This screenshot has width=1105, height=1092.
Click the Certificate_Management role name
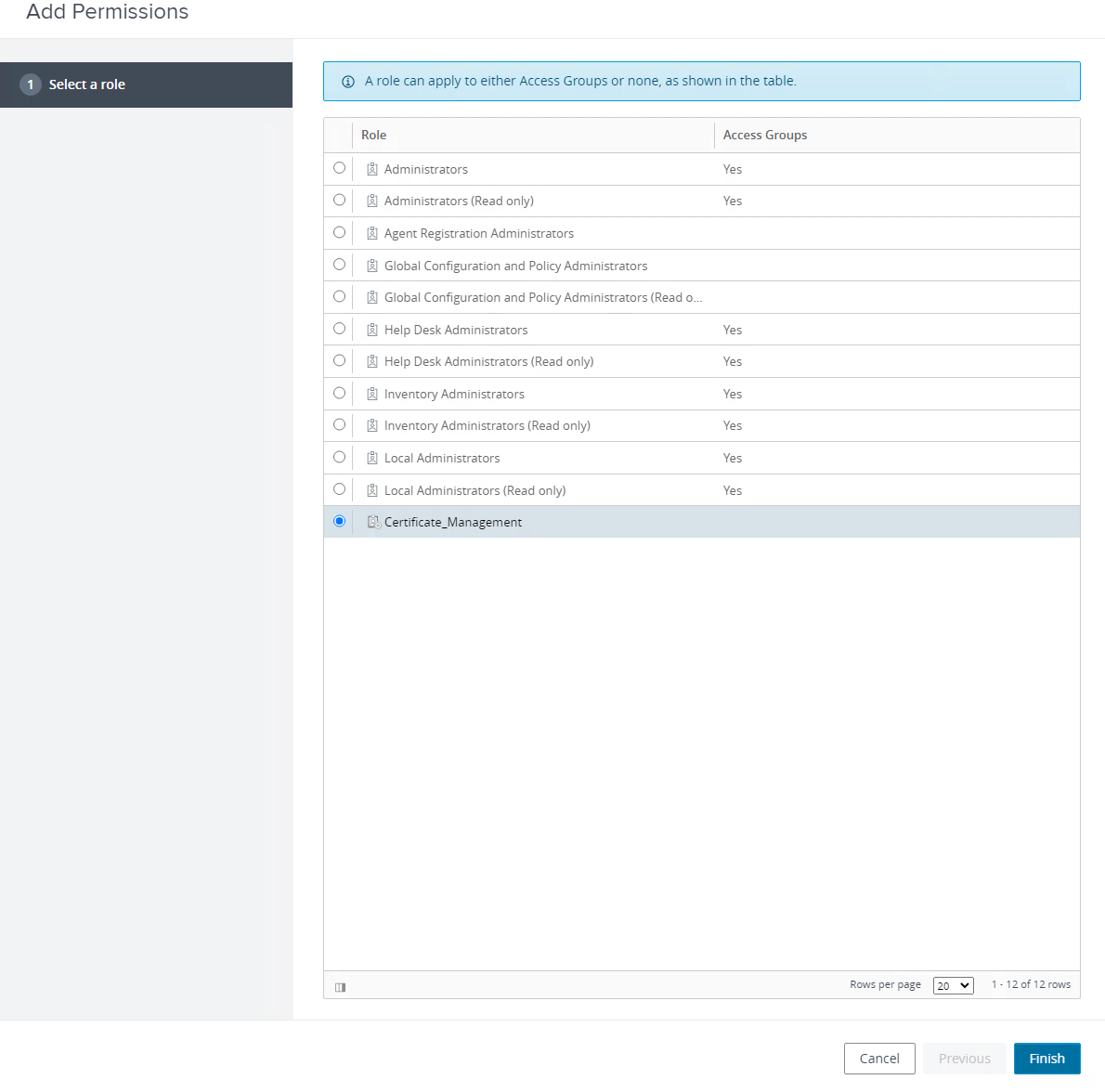[453, 522]
